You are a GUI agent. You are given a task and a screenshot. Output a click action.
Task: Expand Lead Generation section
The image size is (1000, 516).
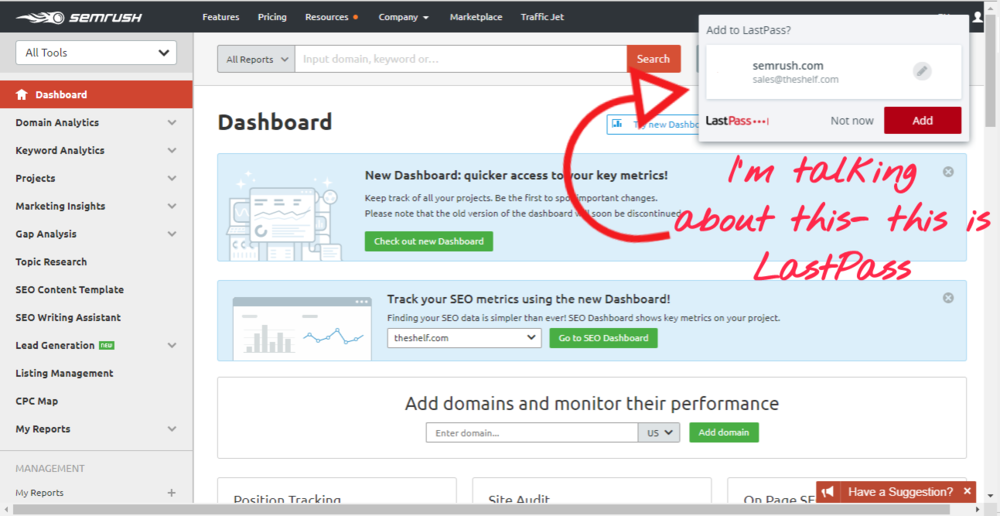[172, 345]
